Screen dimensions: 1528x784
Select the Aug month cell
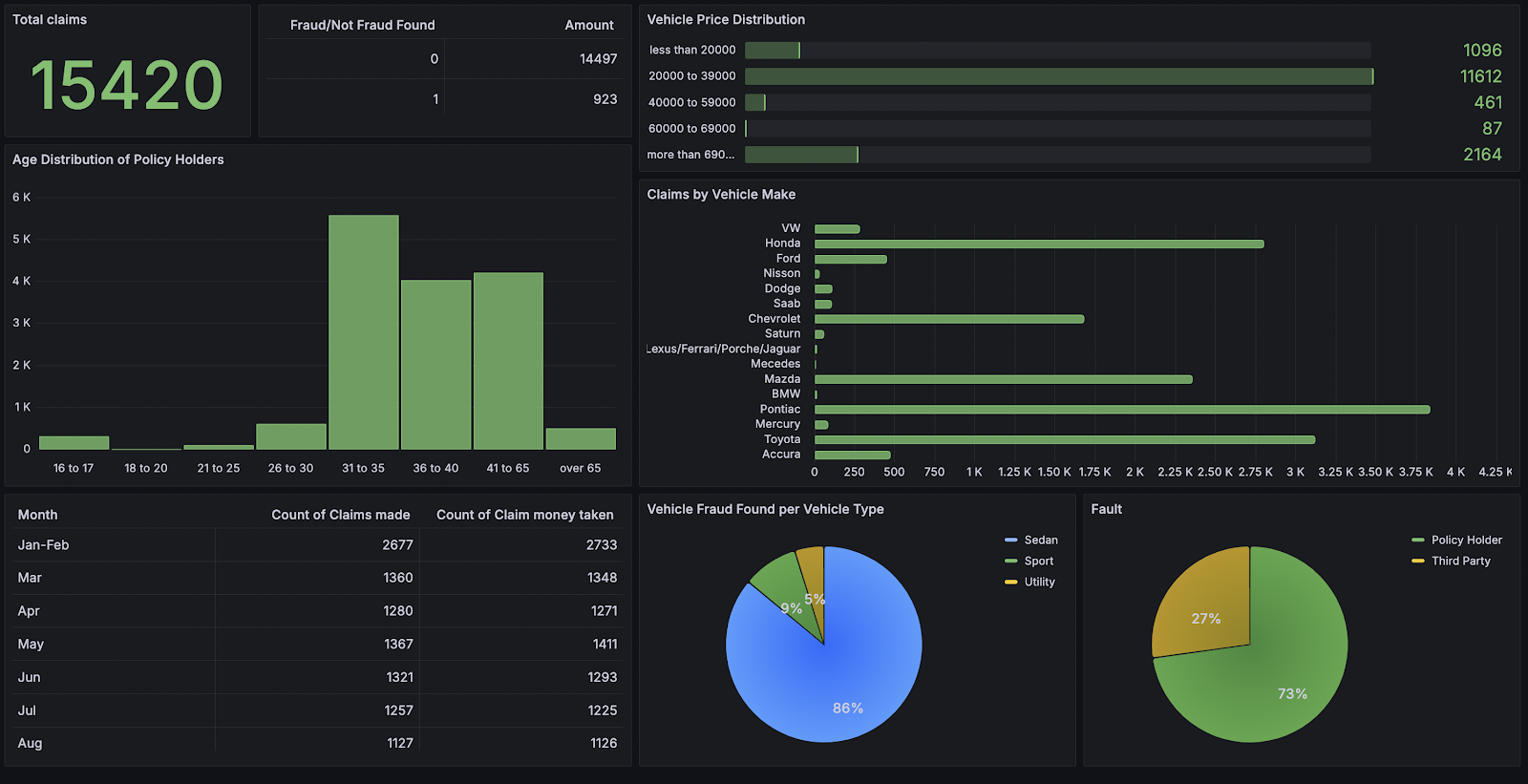(30, 743)
